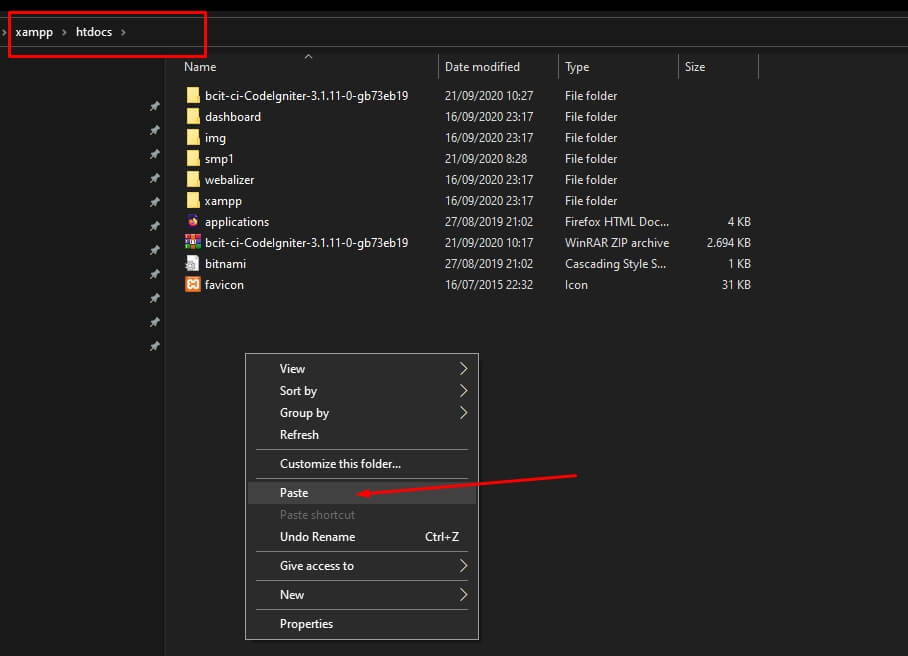Select the favicon XAMPP icon
The image size is (908, 656).
pyautogui.click(x=193, y=285)
